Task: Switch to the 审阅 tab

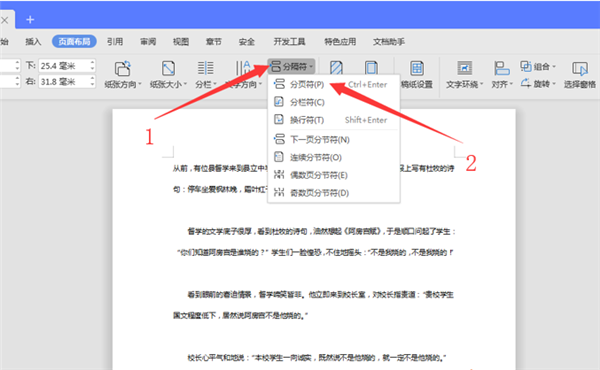Action: [x=148, y=41]
